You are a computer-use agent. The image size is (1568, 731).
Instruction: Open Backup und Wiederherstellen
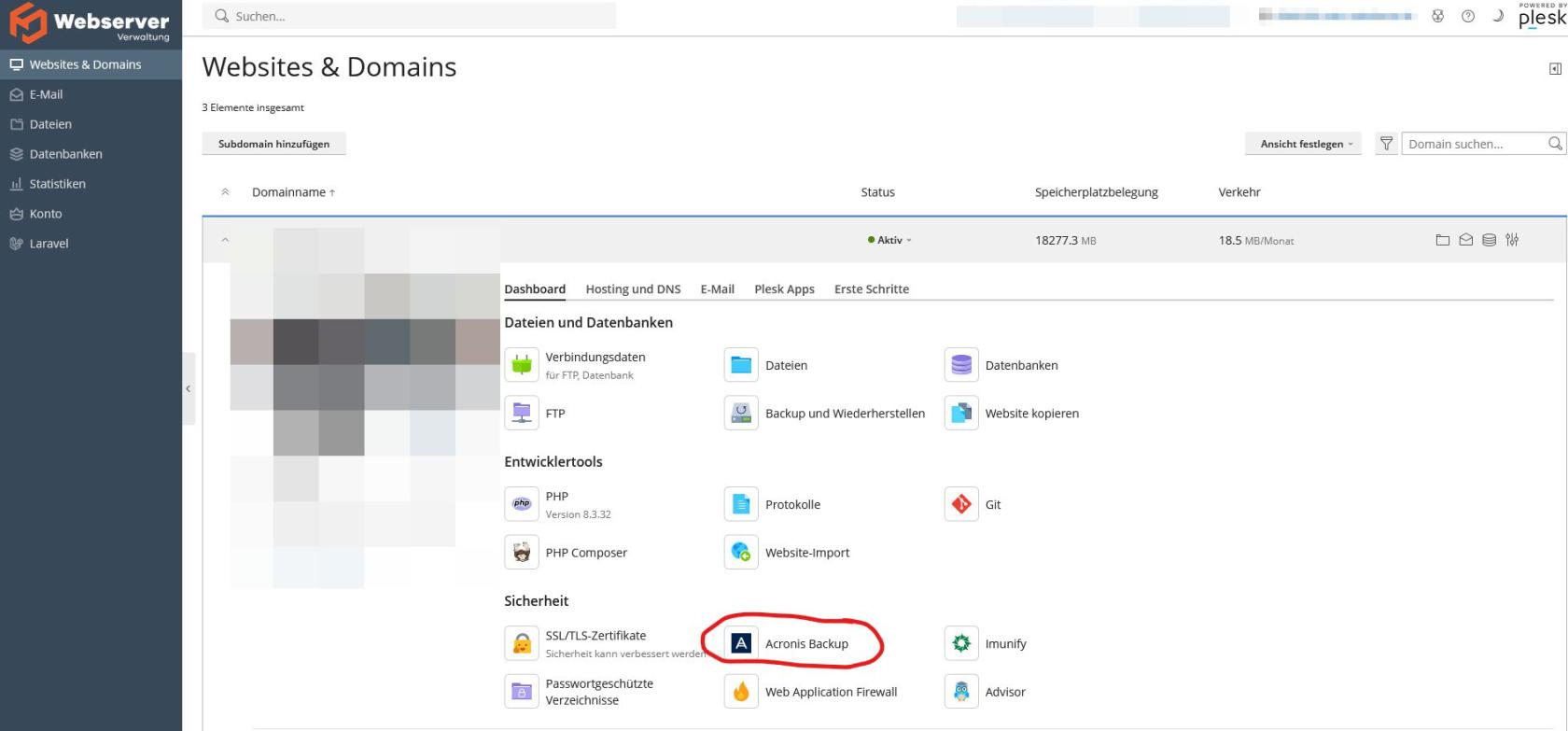point(741,413)
